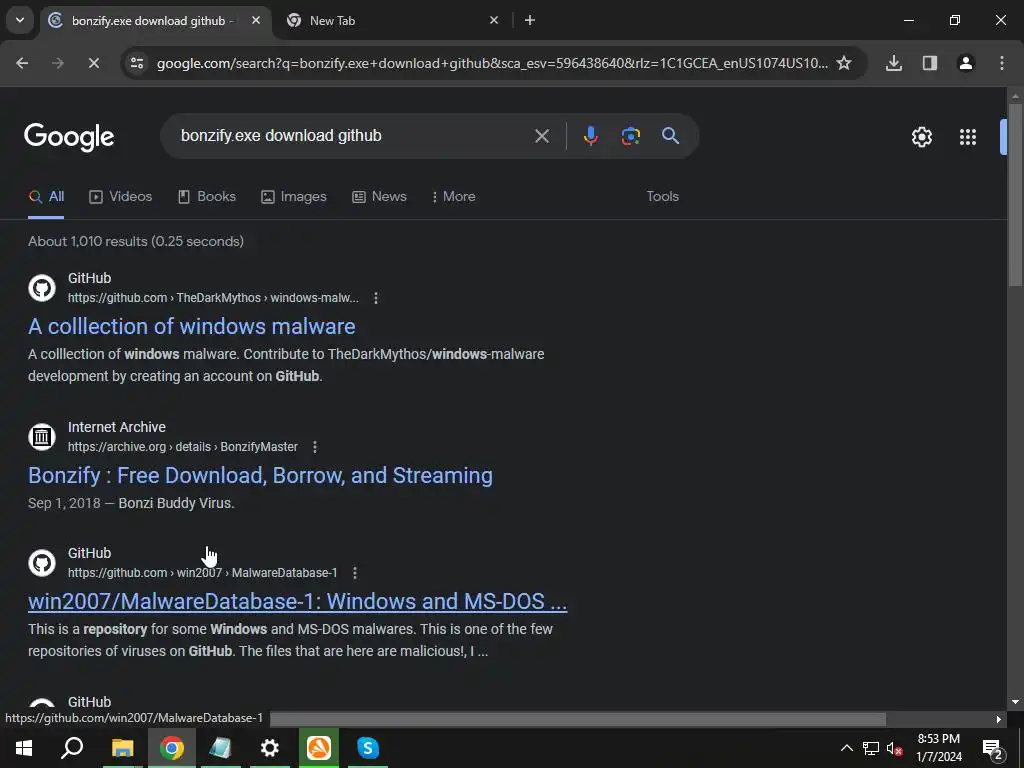The width and height of the screenshot is (1024, 768).
Task: Click GitHub favicon of win2007 result
Action: 42,563
